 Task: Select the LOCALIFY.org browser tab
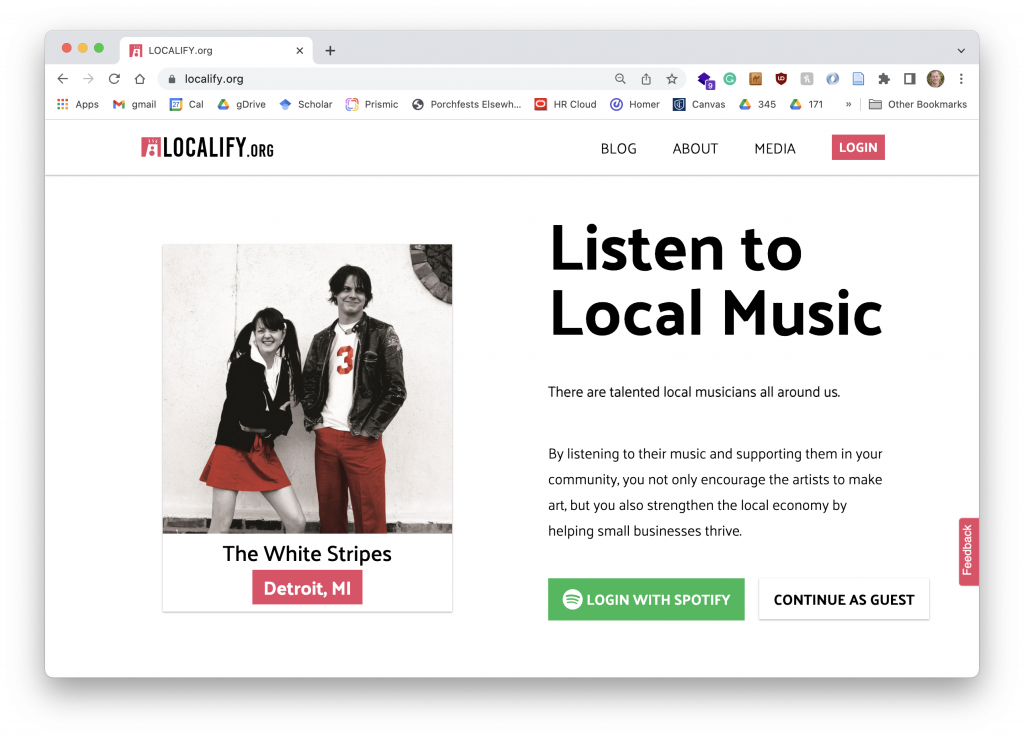coord(216,51)
